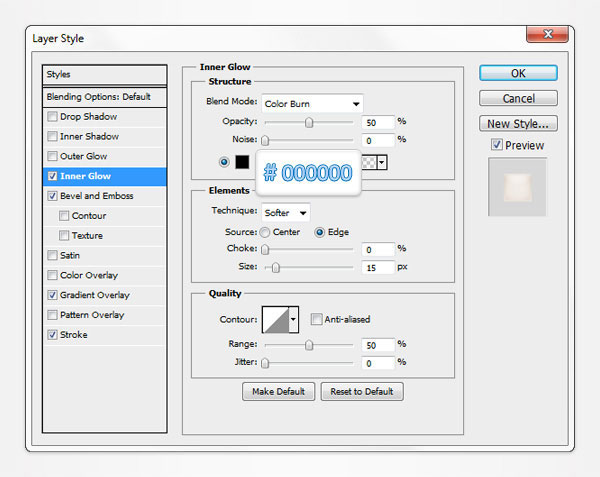Uncheck the Gradient Overlay checkbox

tap(52, 295)
